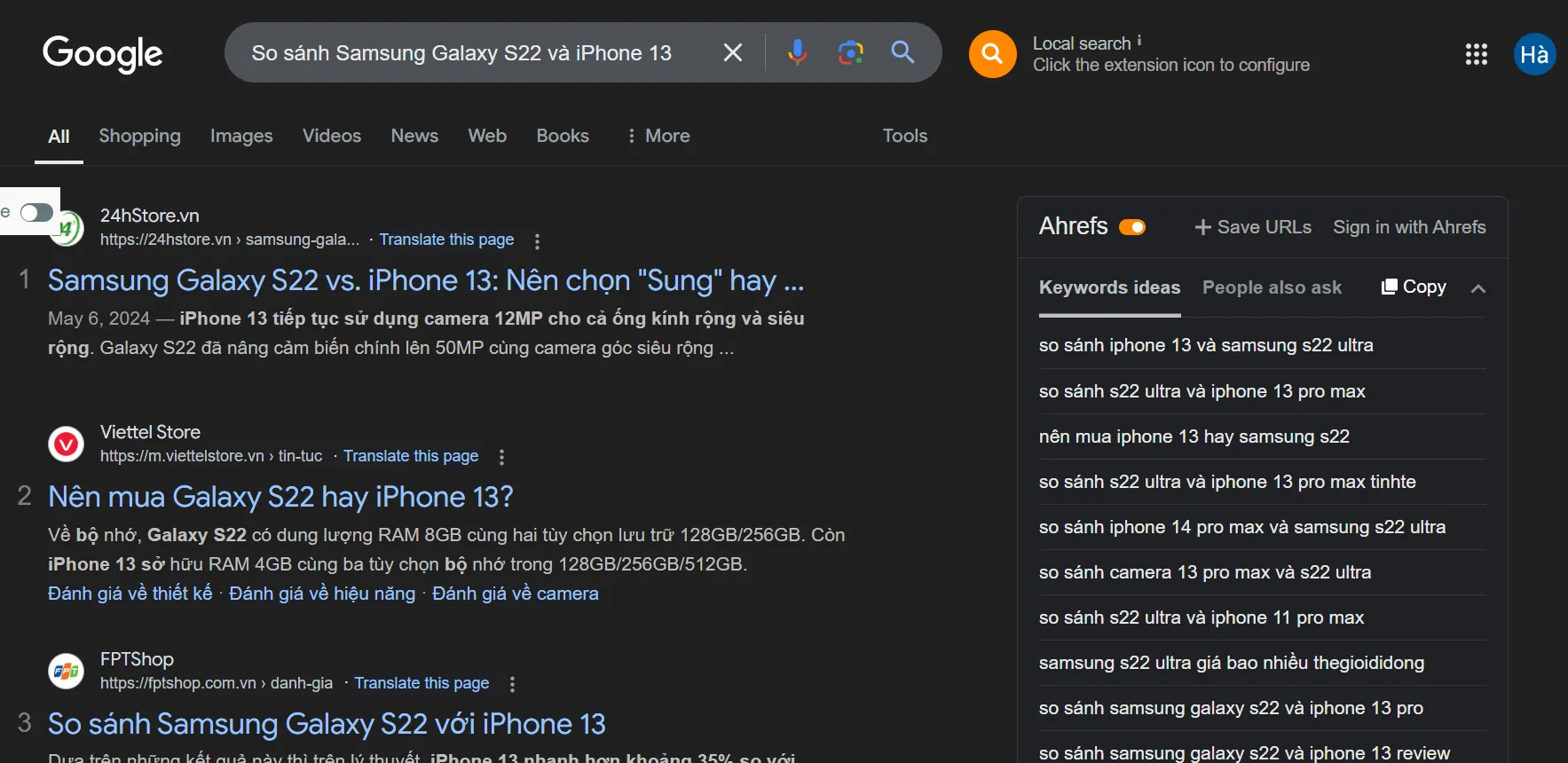Open the Hà account avatar
Viewport: 1568px width, 763px height.
tap(1534, 54)
